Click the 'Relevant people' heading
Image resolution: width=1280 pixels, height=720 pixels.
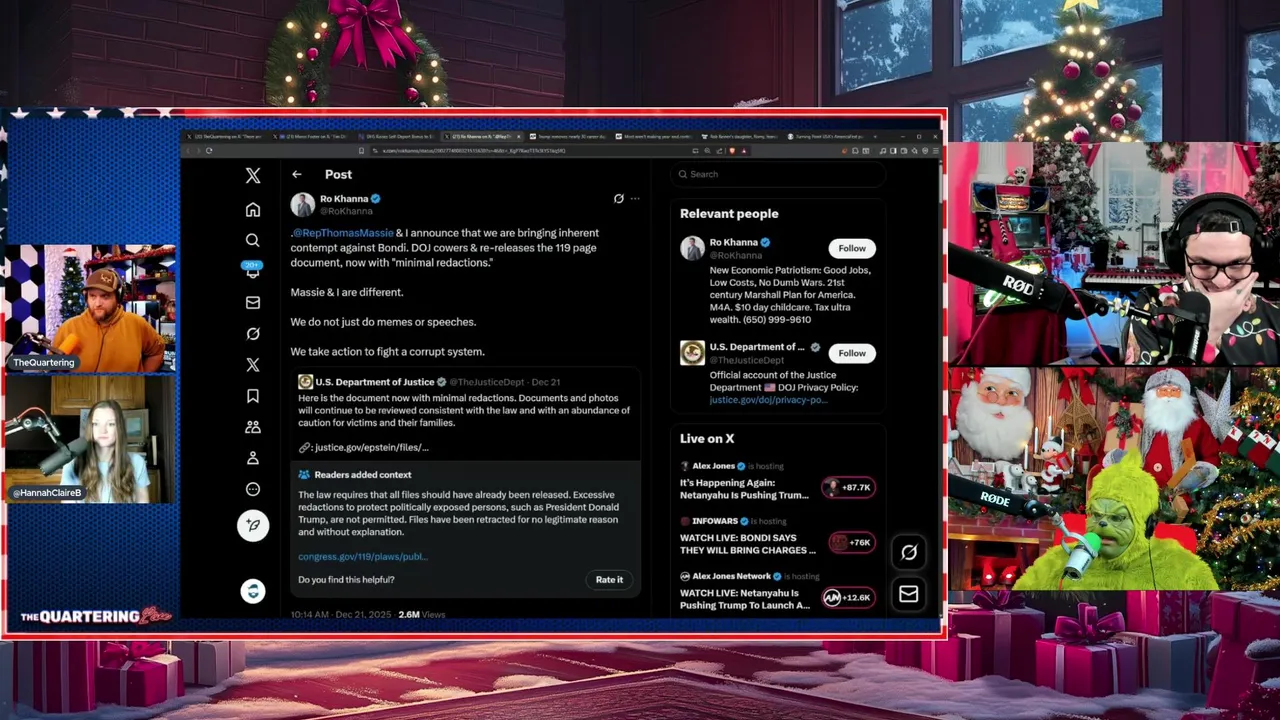pos(729,214)
